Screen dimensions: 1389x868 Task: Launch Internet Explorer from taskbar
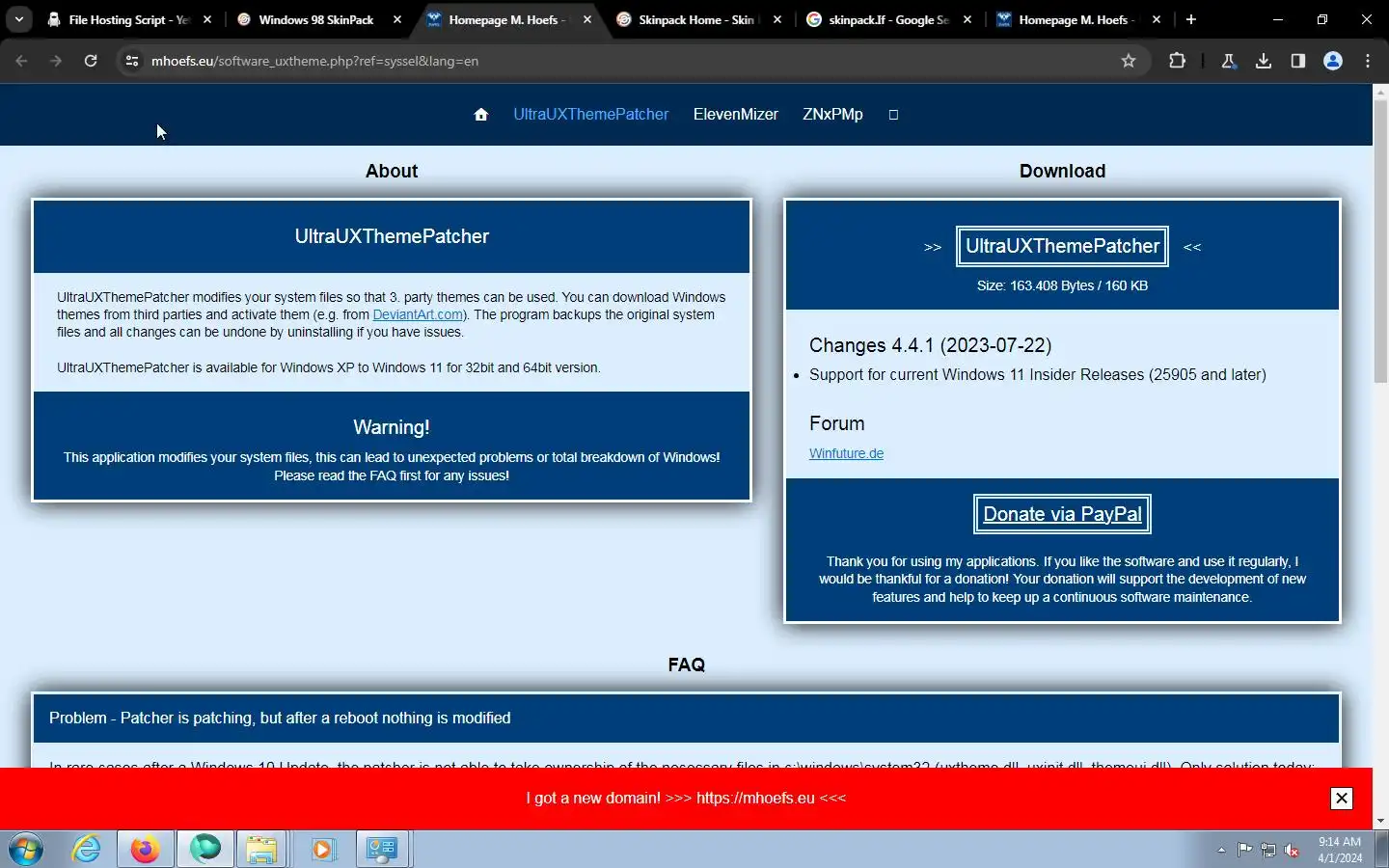[x=87, y=850]
